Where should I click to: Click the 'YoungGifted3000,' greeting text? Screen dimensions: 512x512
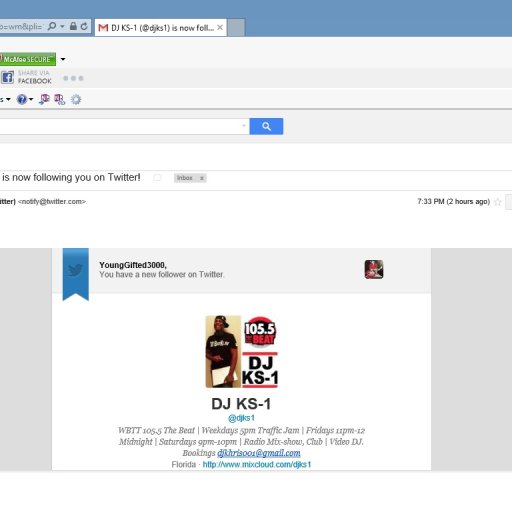click(x=133, y=265)
